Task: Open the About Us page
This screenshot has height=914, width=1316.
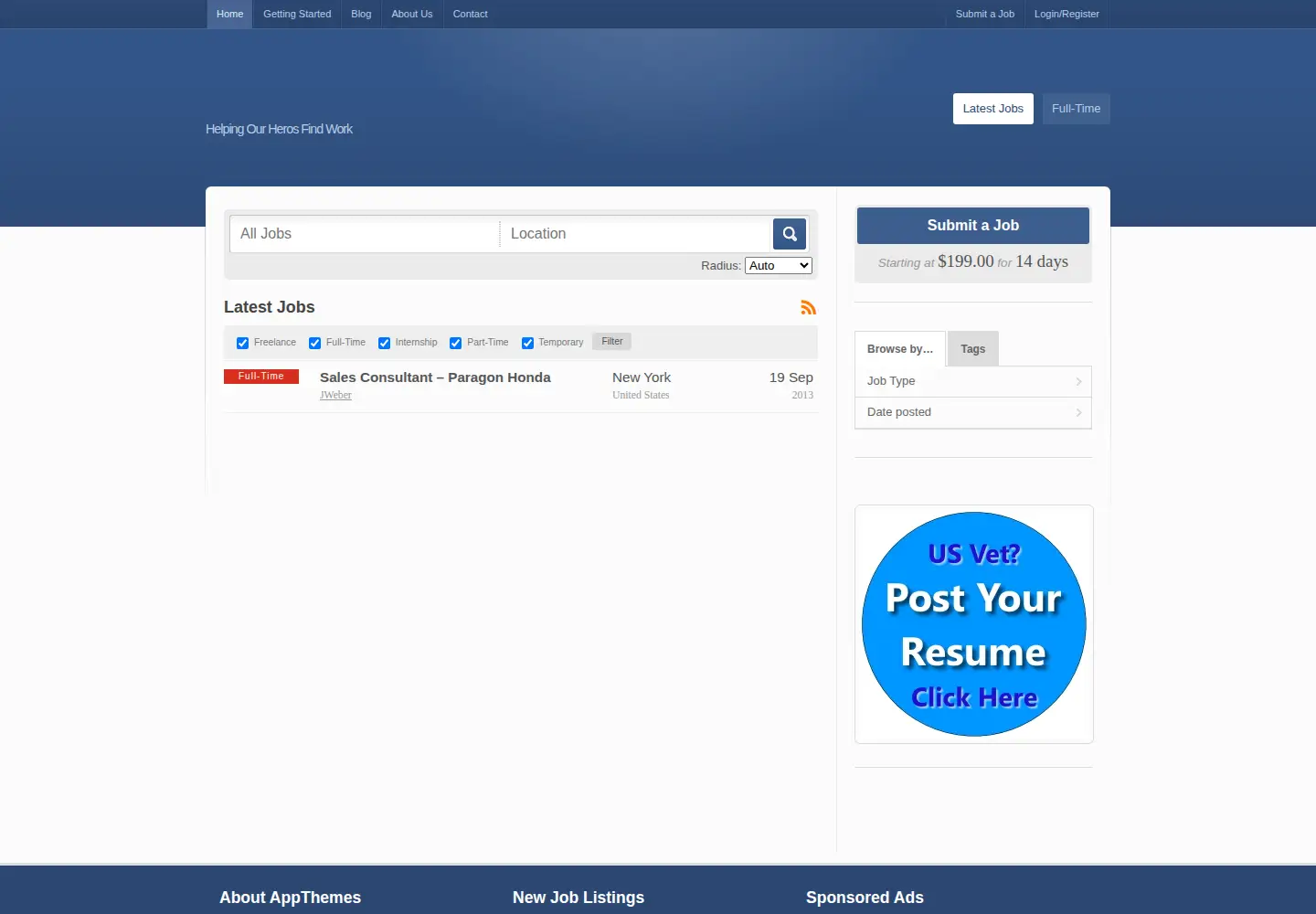Action: tap(412, 14)
